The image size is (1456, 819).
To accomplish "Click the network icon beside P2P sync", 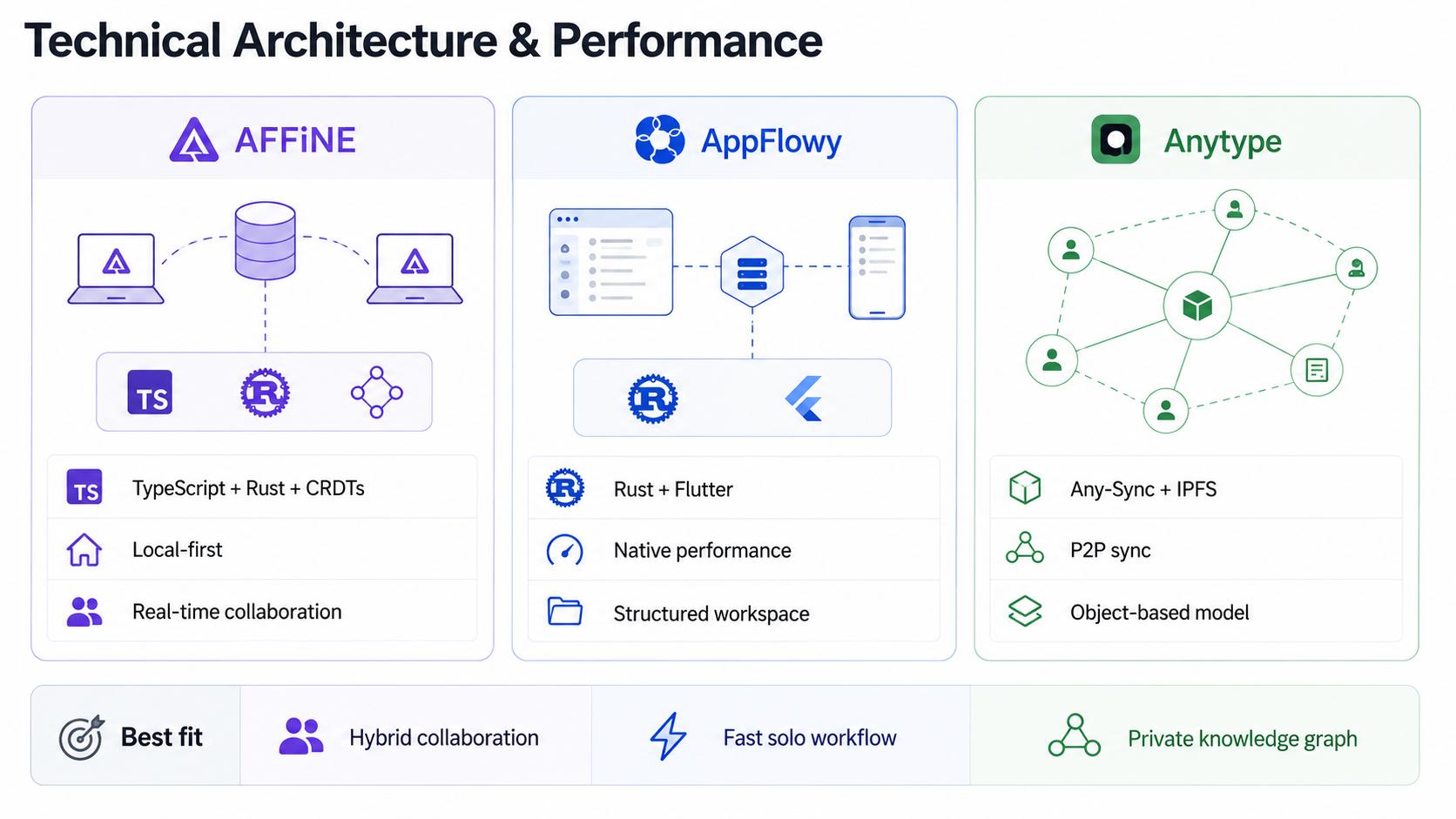I will [x=1025, y=548].
